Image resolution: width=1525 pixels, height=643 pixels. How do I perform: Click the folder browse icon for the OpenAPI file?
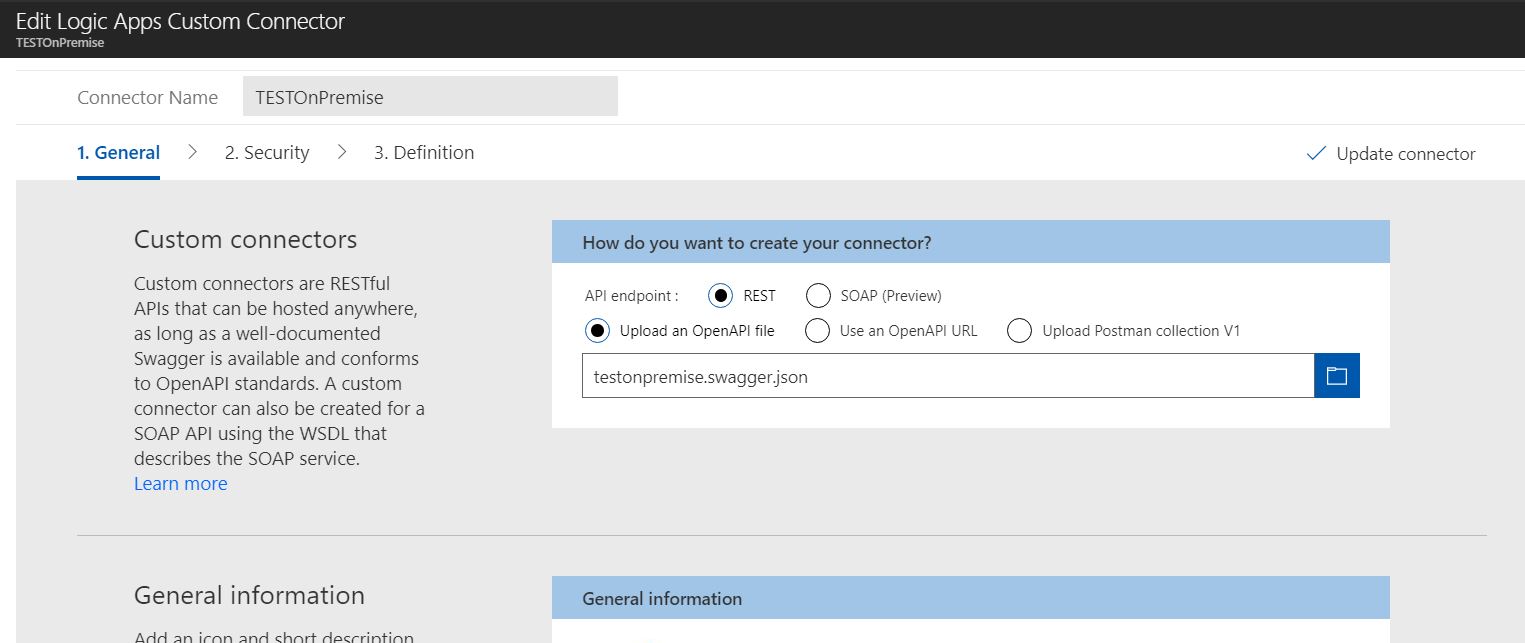click(x=1337, y=376)
